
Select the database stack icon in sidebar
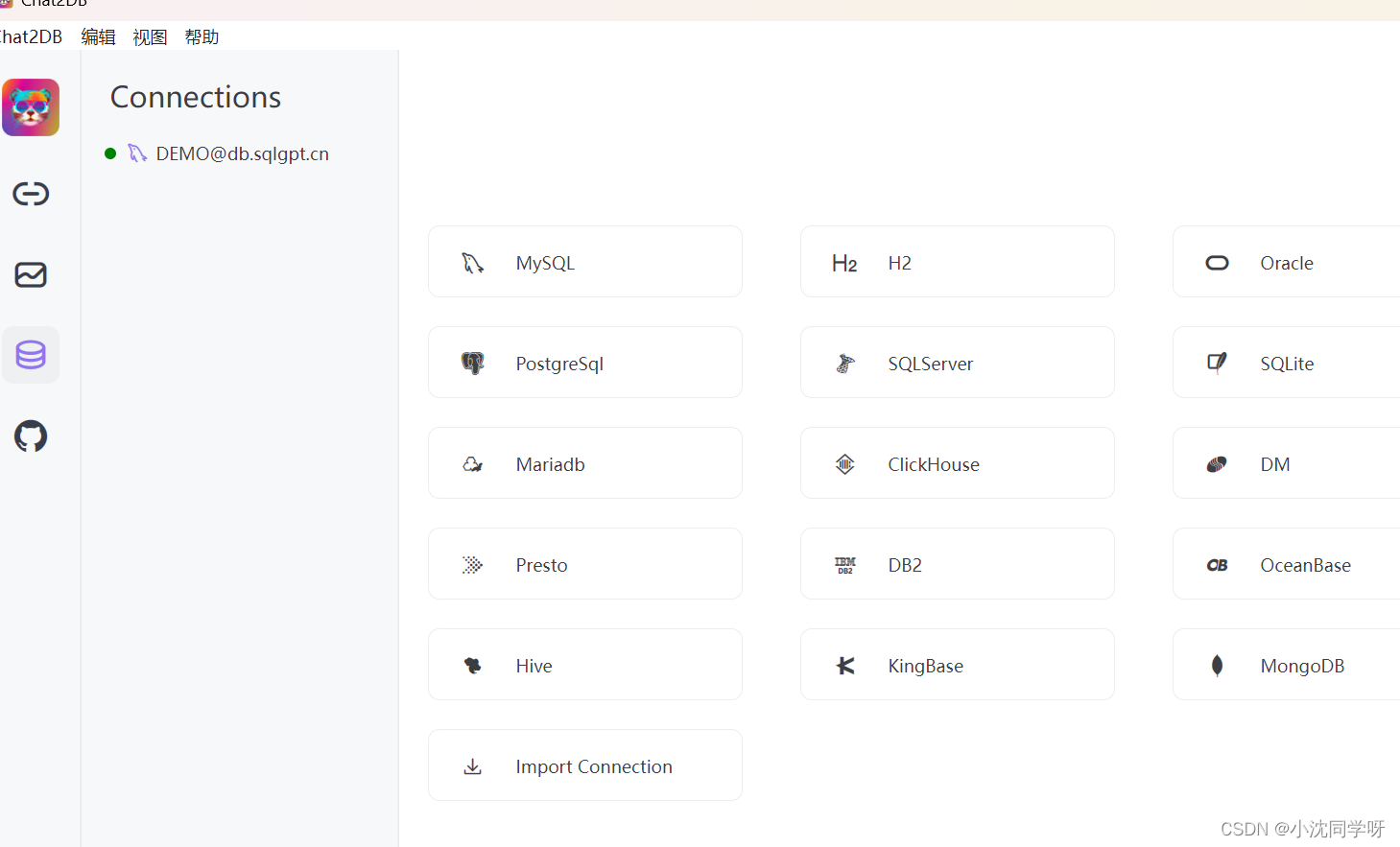tap(31, 355)
